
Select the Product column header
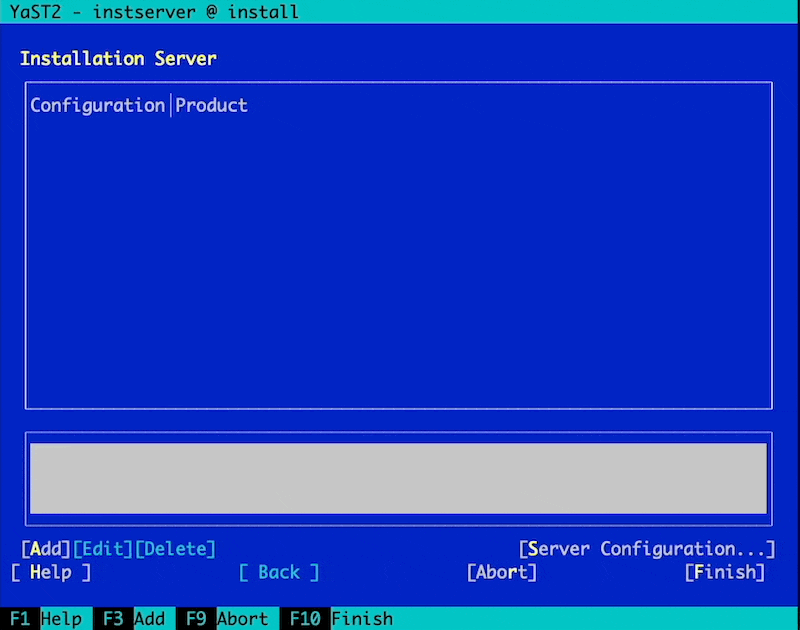pos(212,105)
